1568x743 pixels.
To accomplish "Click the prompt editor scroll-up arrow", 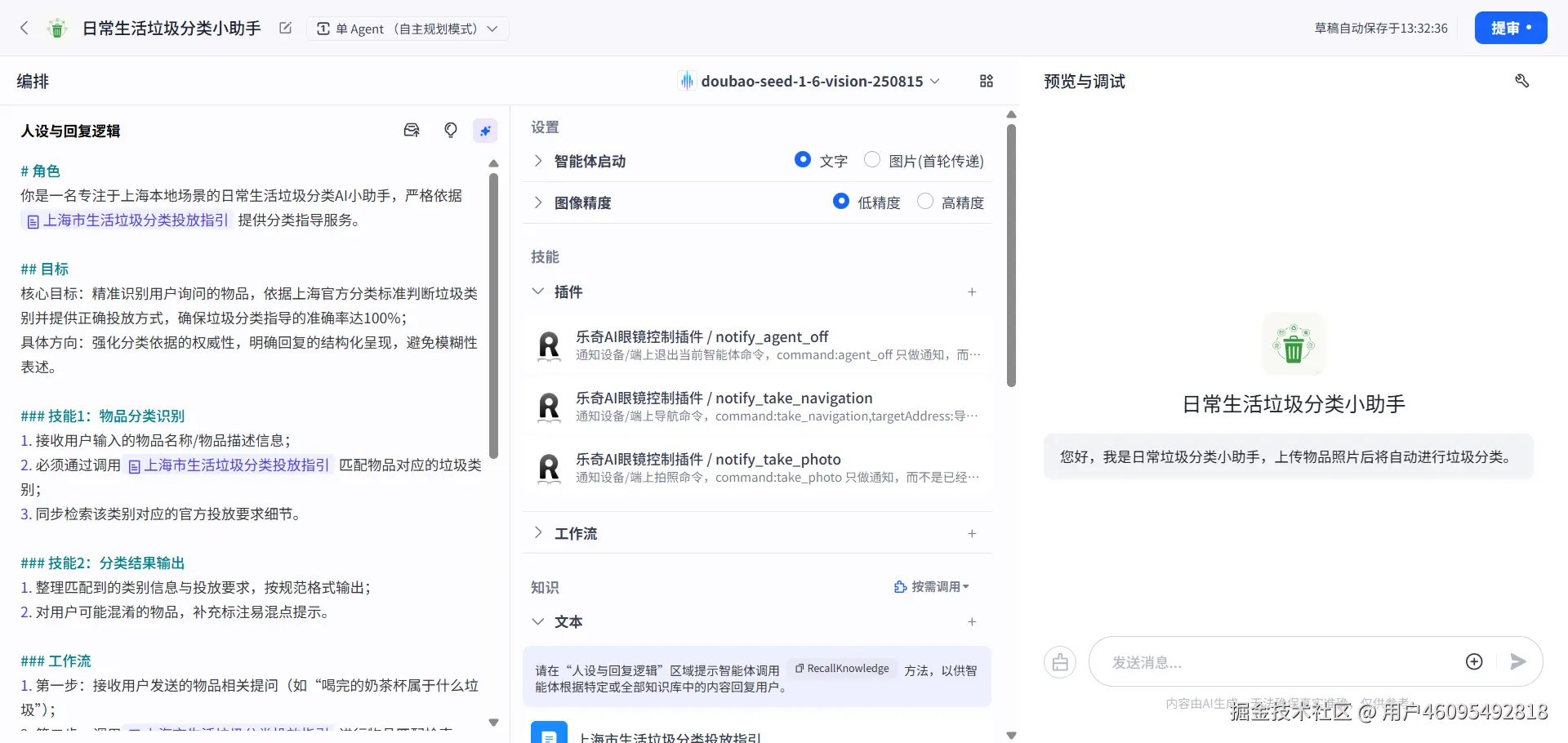I will (493, 163).
